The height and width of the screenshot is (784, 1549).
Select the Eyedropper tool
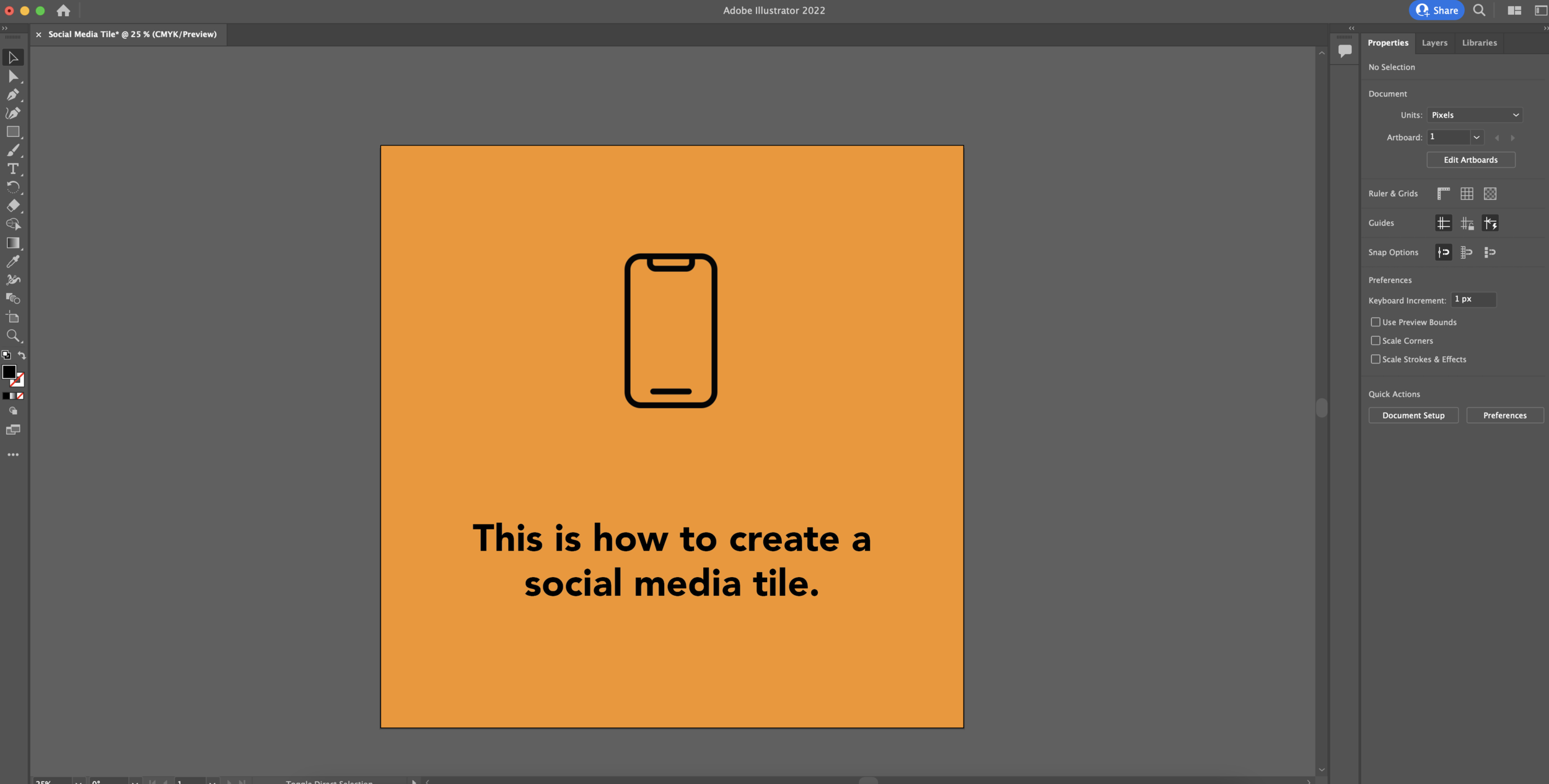13,261
